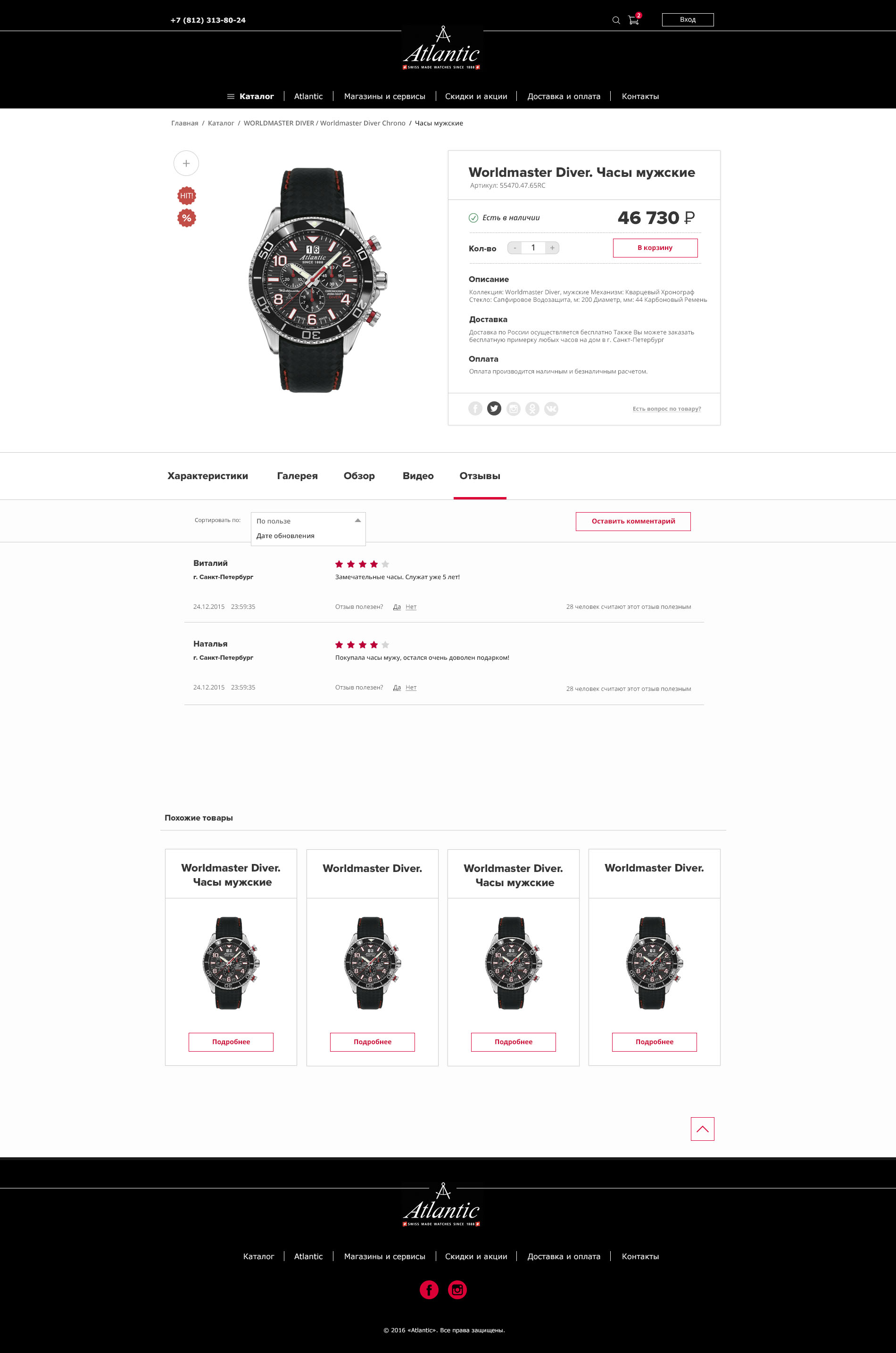Click 'Оставить комментарий' button
The height and width of the screenshot is (1353, 896).
tap(633, 521)
